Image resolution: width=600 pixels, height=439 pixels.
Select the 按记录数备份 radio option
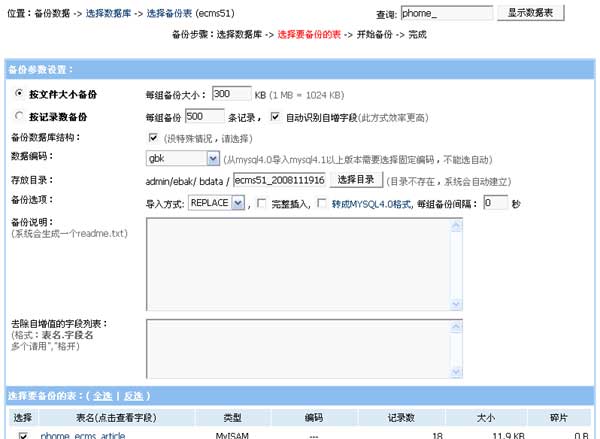pyautogui.click(x=19, y=116)
